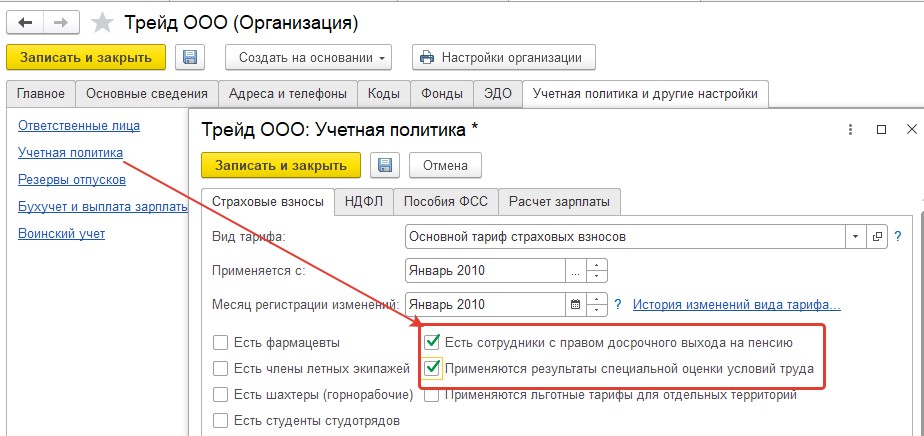Open calendar picker for registration month
Screen dimensions: 924x436
pos(576,305)
